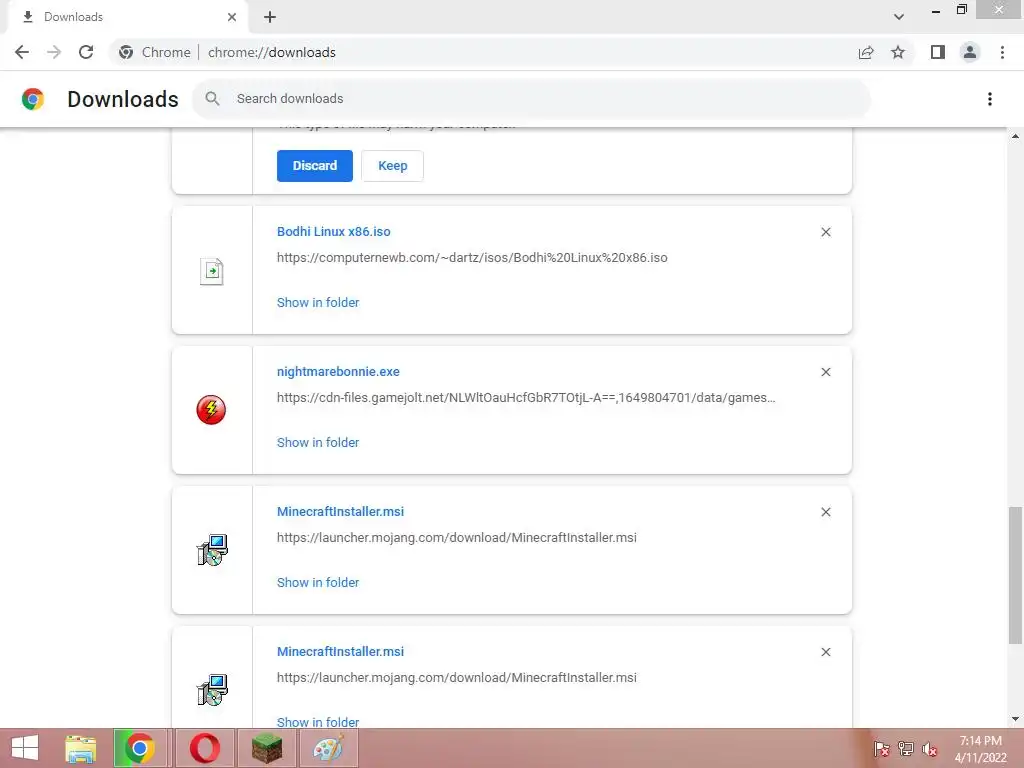Go forward with the browser forward arrow
The height and width of the screenshot is (768, 1024).
54,52
